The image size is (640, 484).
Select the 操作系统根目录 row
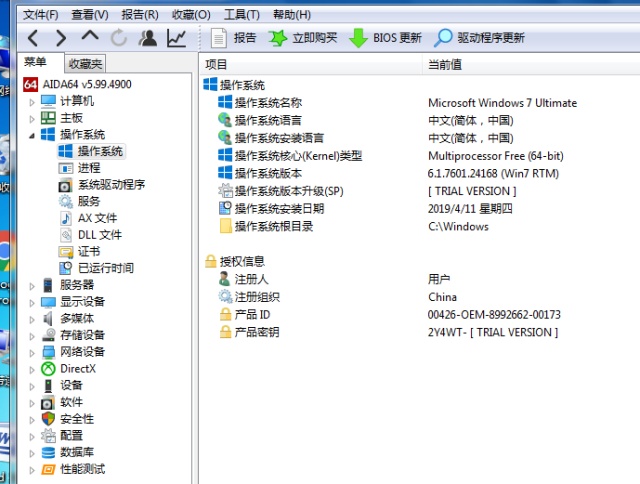420,226
